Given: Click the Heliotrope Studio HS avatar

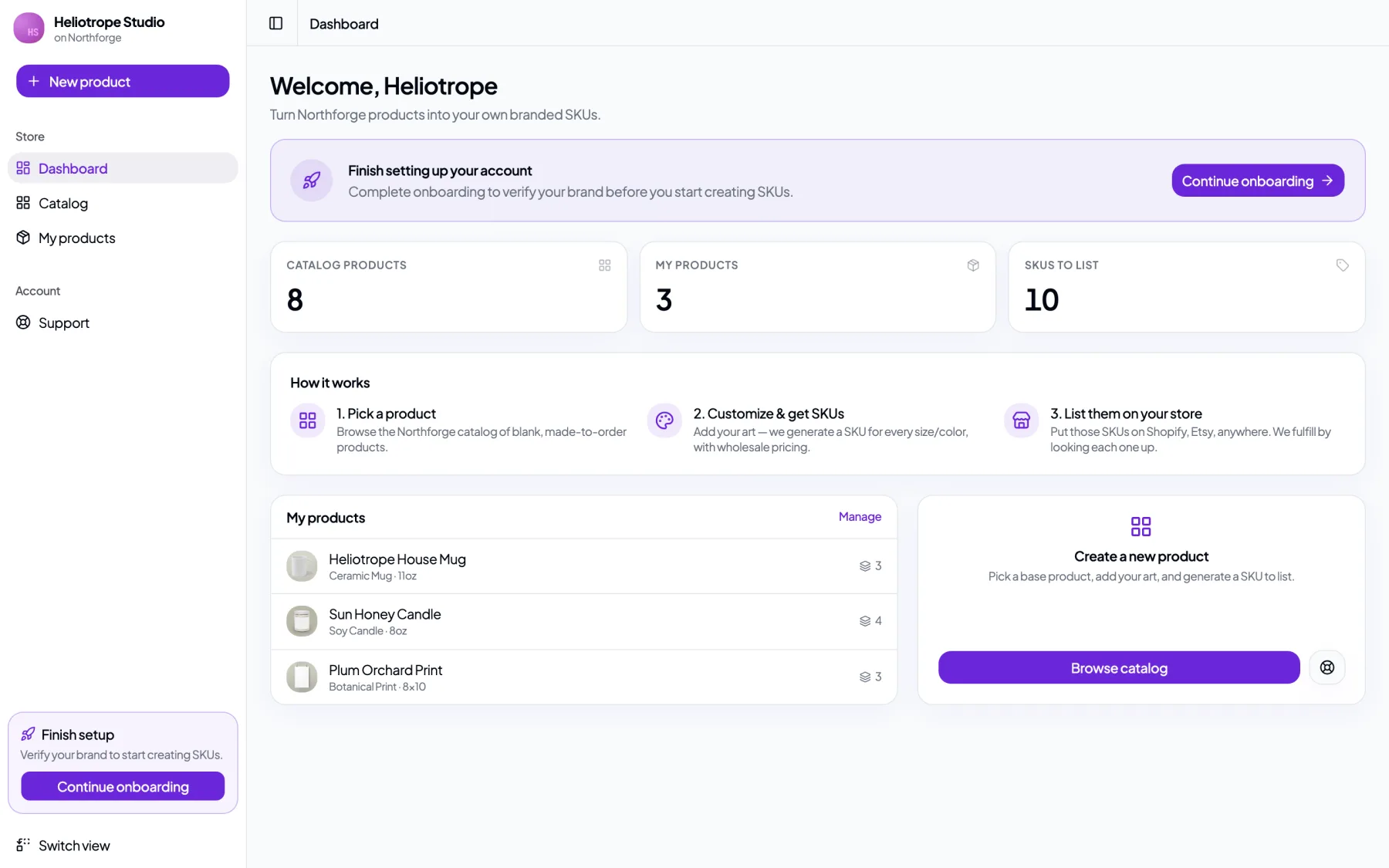Looking at the screenshot, I should [x=29, y=29].
